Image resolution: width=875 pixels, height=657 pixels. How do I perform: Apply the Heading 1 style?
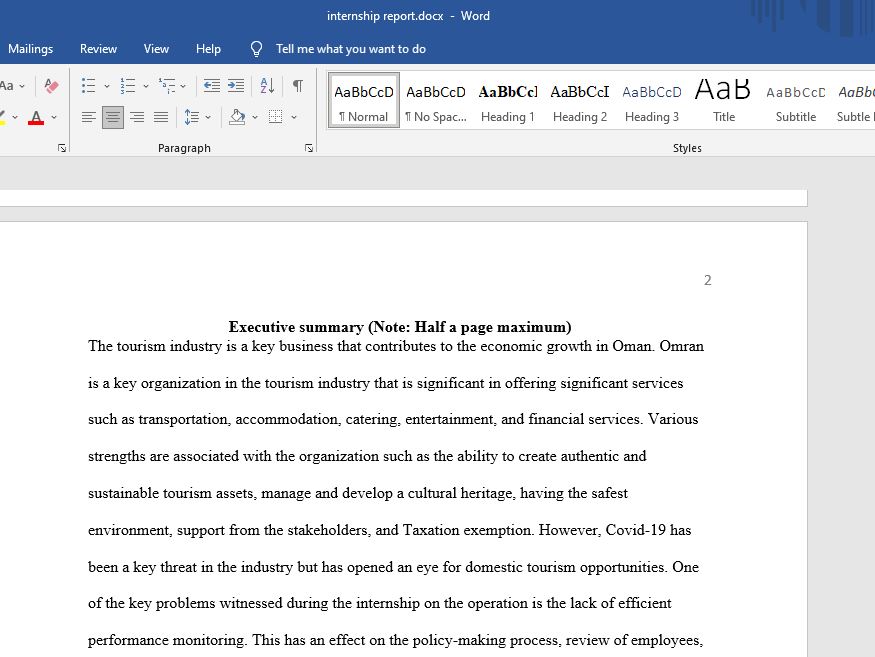pos(508,100)
